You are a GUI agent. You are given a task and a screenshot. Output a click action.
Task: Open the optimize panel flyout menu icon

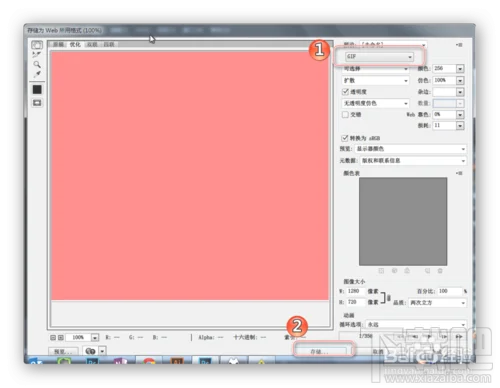(460, 45)
